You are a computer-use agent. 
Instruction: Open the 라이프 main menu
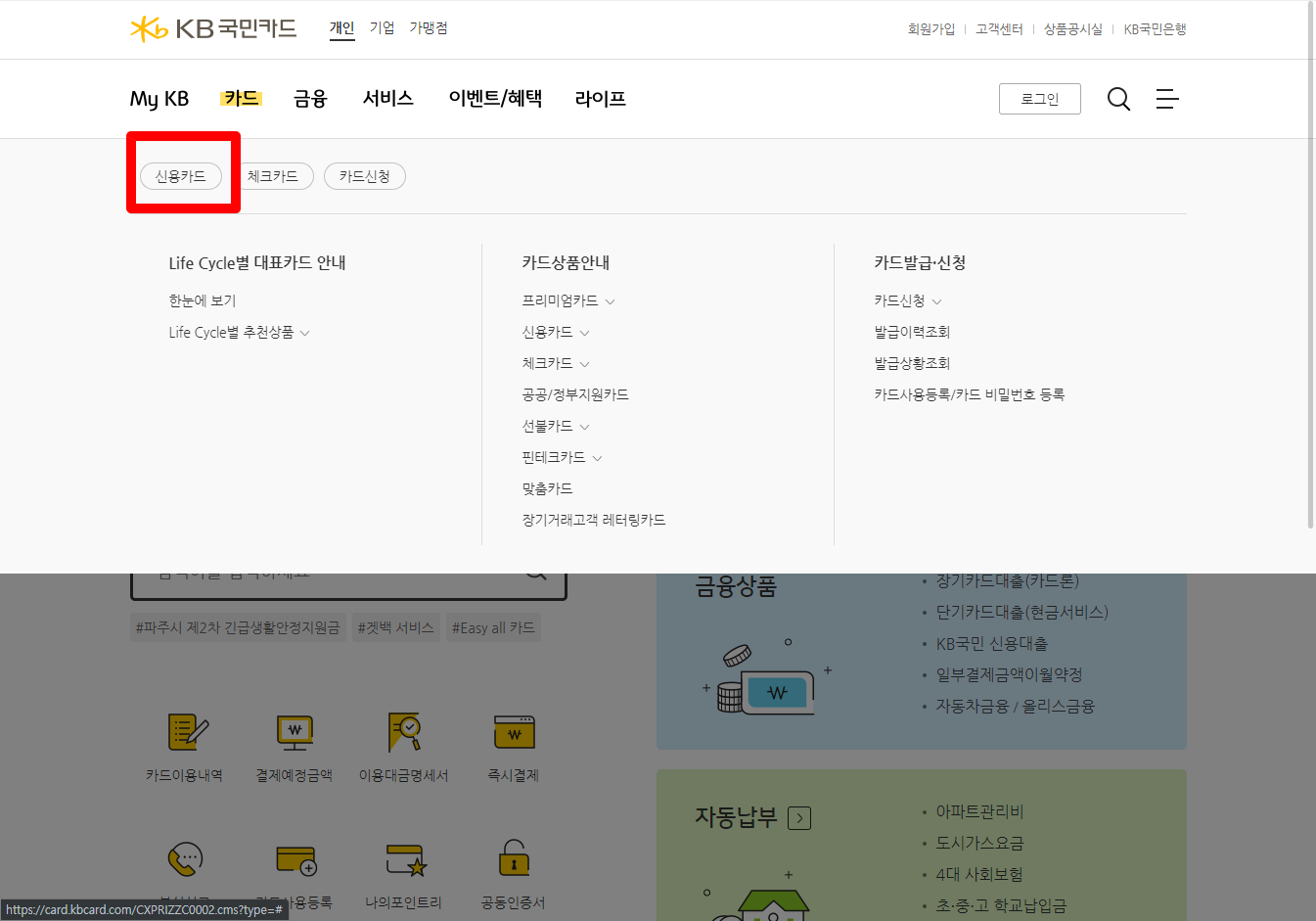(601, 98)
